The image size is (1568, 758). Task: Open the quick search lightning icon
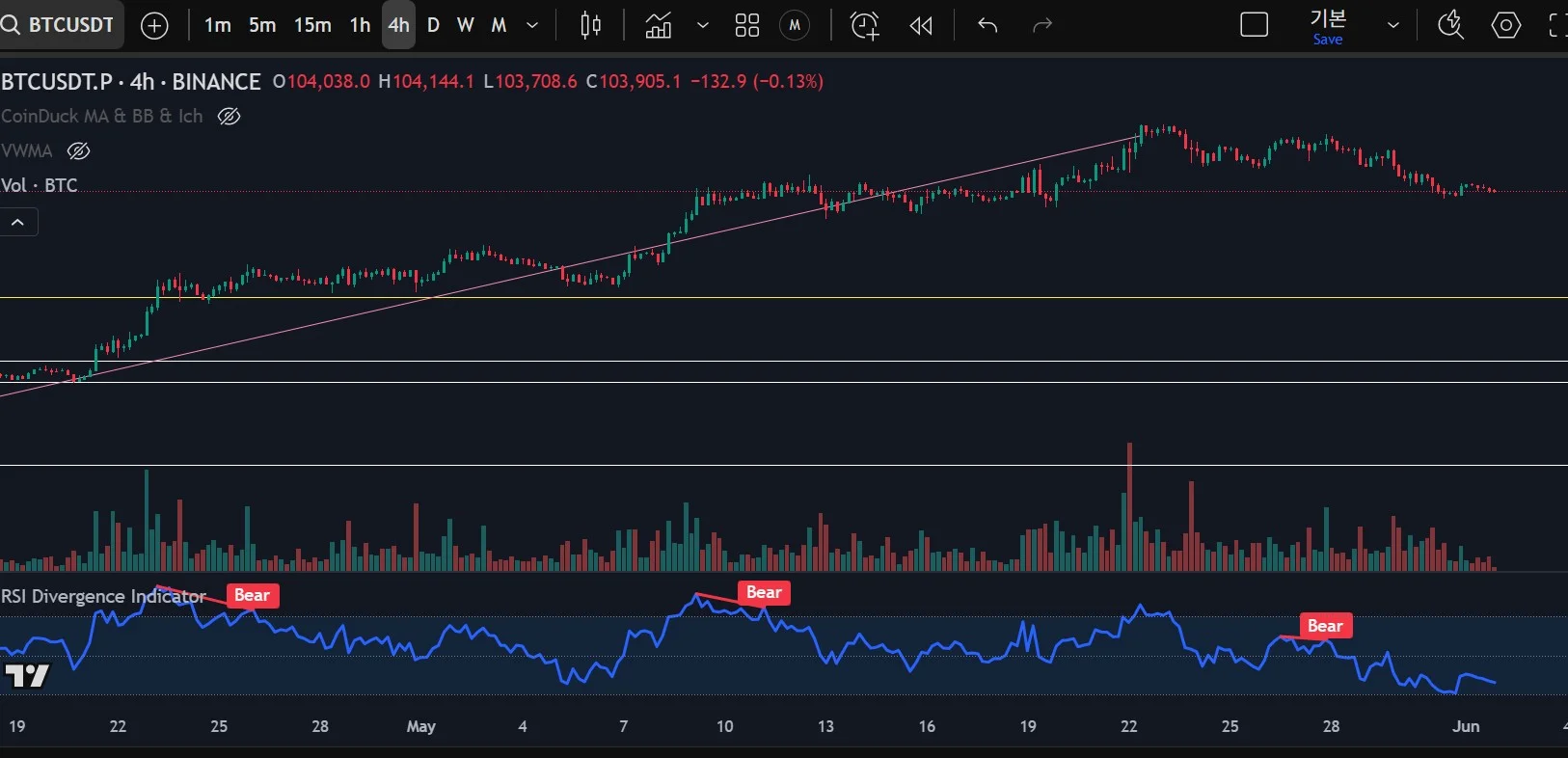coord(1450,26)
